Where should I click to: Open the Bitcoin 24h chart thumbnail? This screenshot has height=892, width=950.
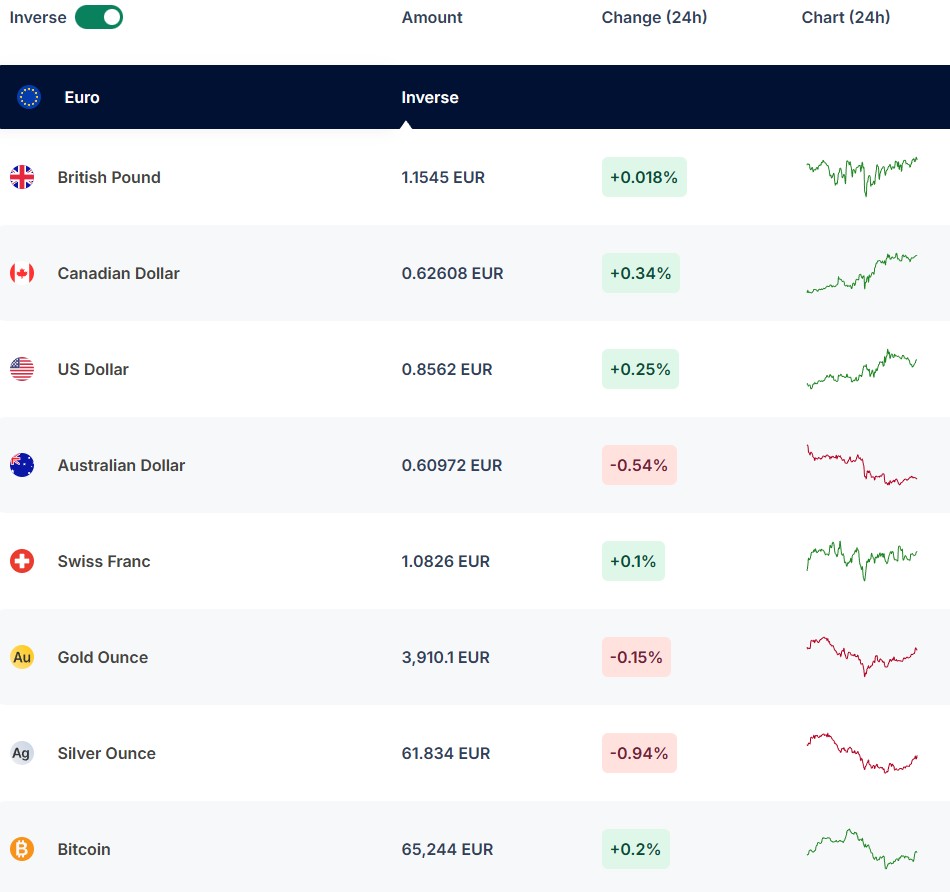pyautogui.click(x=861, y=849)
